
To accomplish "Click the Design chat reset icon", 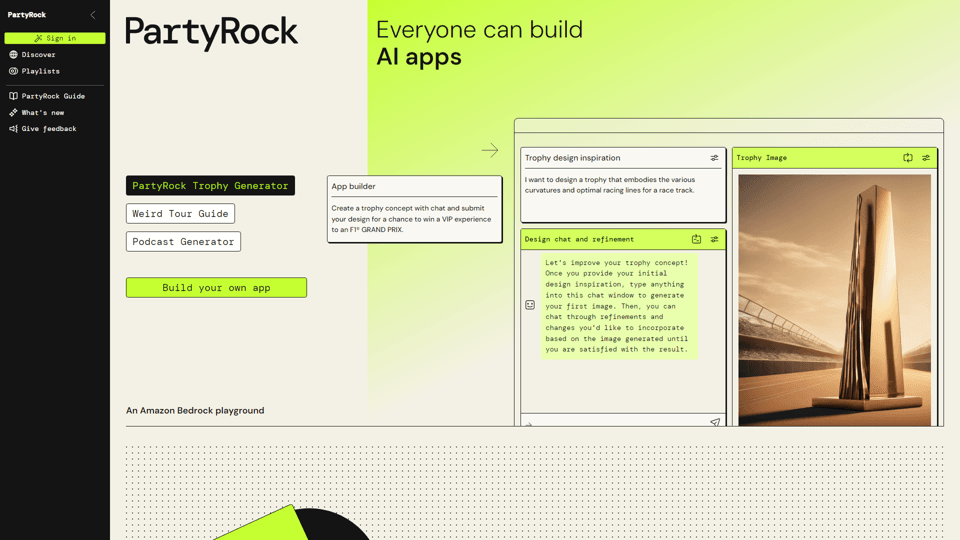I will coord(696,239).
